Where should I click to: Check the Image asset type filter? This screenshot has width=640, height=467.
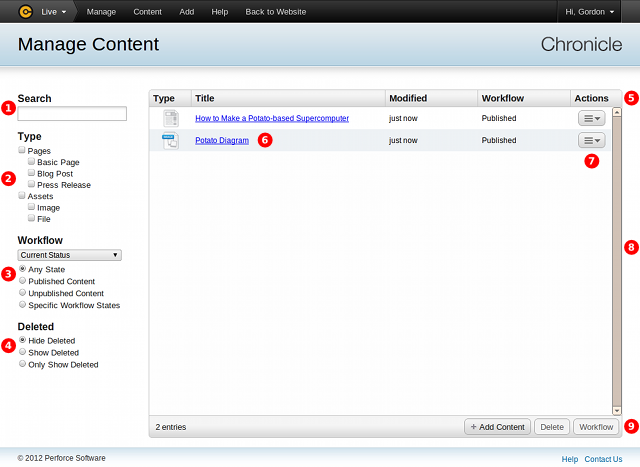(33, 208)
